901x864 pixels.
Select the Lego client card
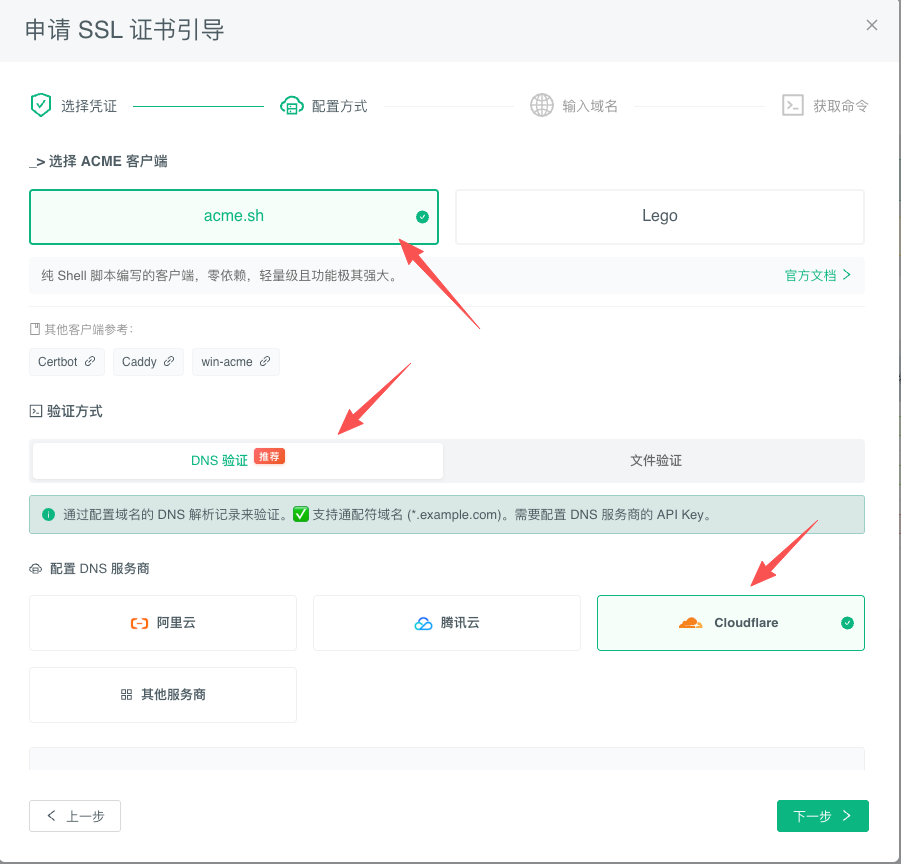pos(660,217)
